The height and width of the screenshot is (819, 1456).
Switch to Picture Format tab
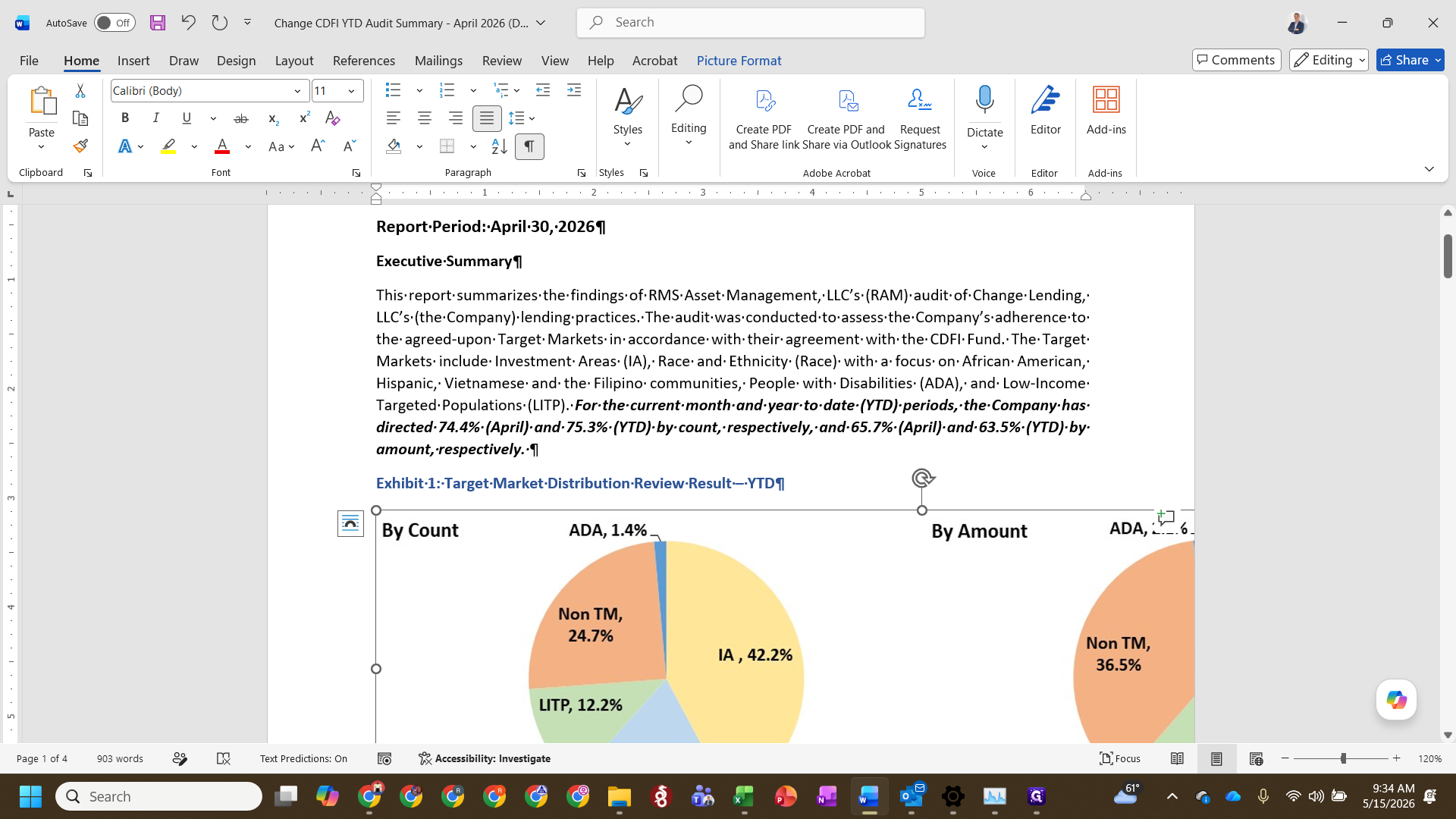pos(739,61)
